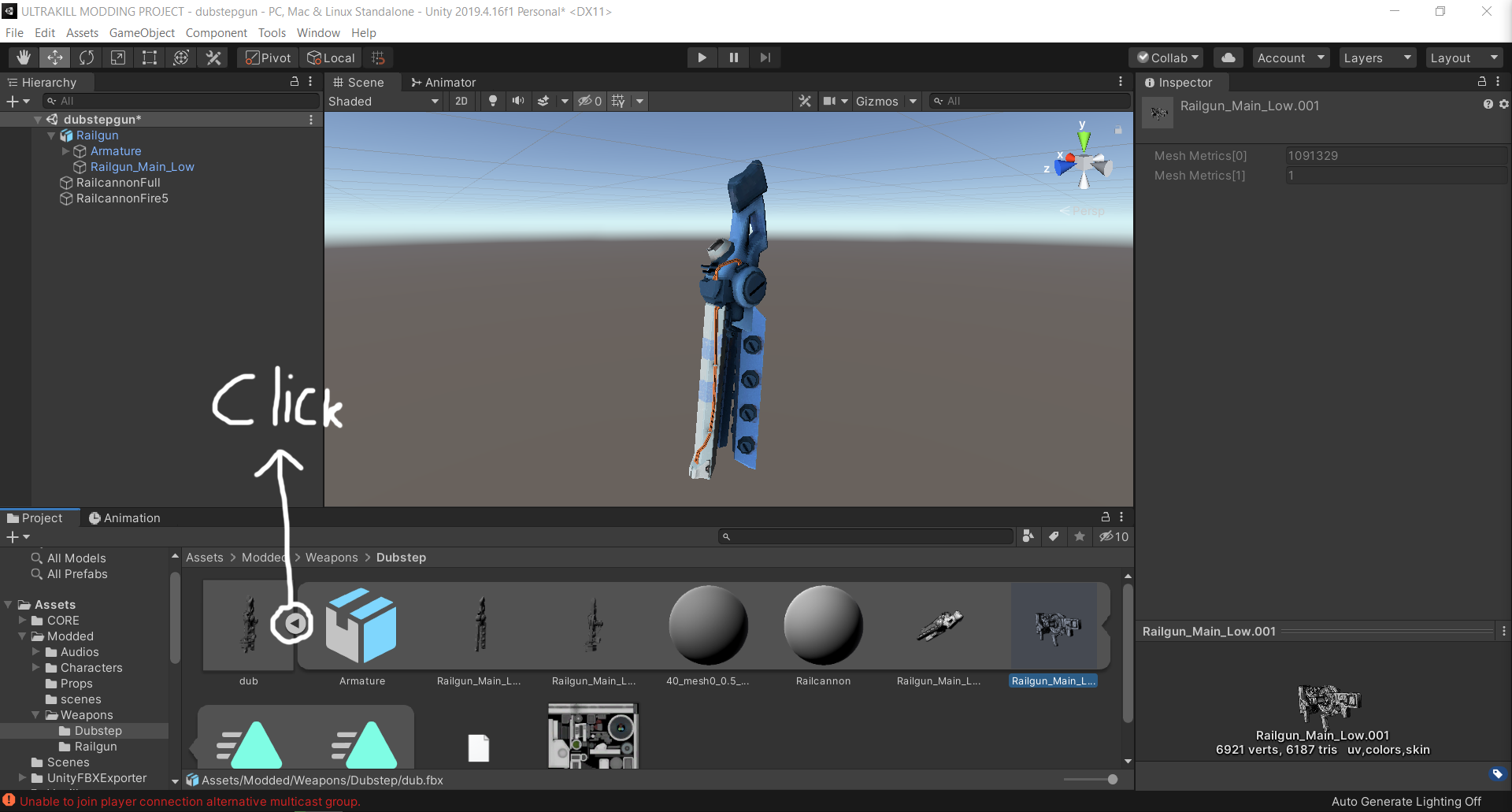Open the Account dropdown
Viewport: 1512px width, 812px height.
[x=1291, y=57]
